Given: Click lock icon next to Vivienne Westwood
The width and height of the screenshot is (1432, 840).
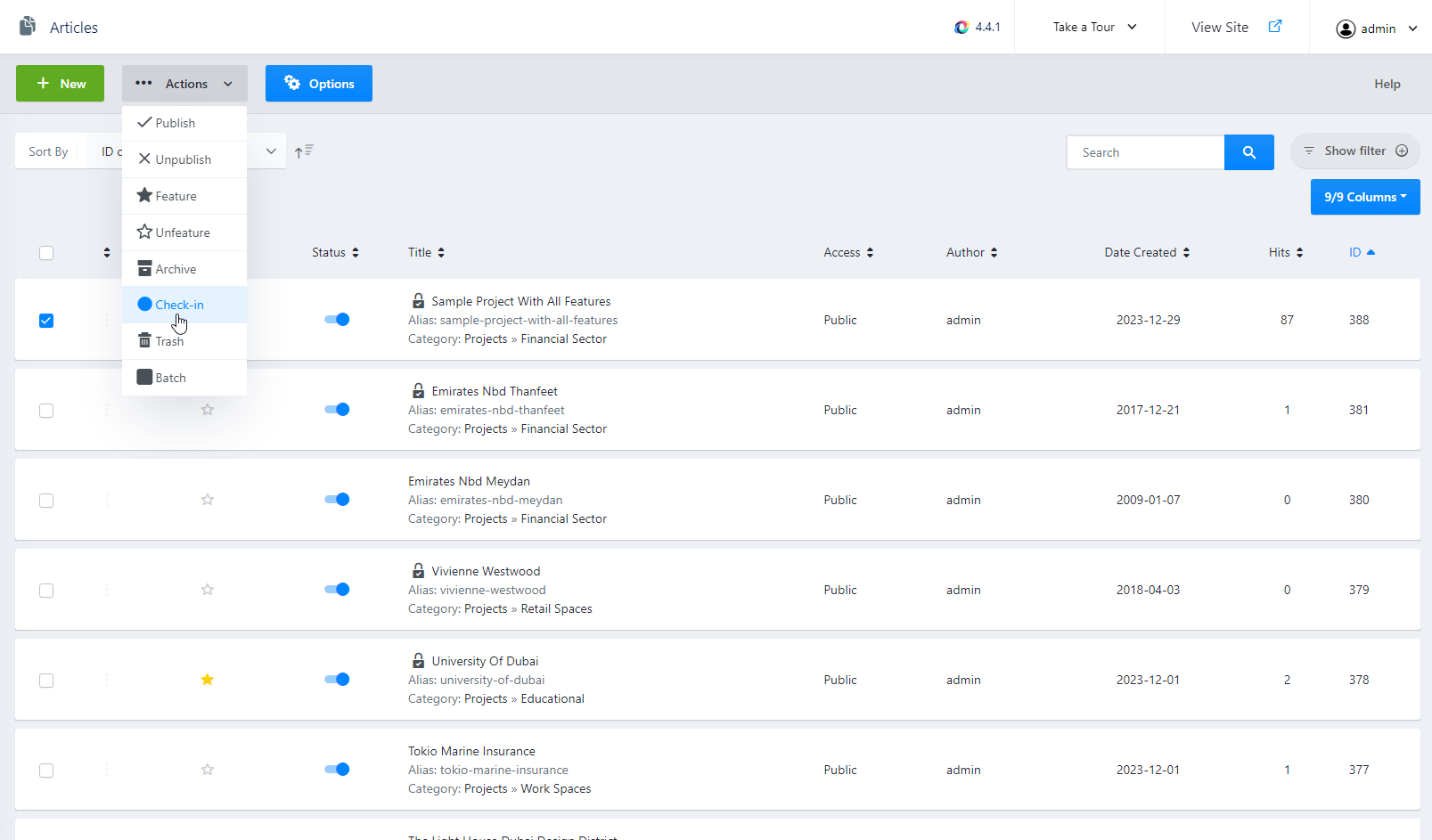Looking at the screenshot, I should click(x=418, y=571).
